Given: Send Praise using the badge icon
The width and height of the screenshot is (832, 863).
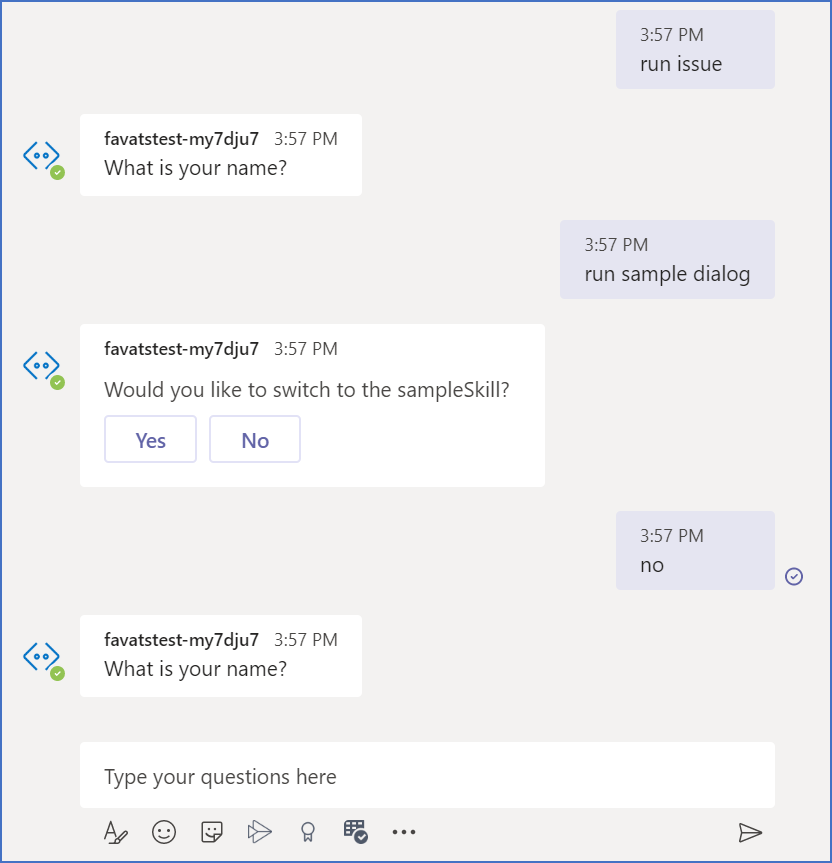Looking at the screenshot, I should [307, 831].
